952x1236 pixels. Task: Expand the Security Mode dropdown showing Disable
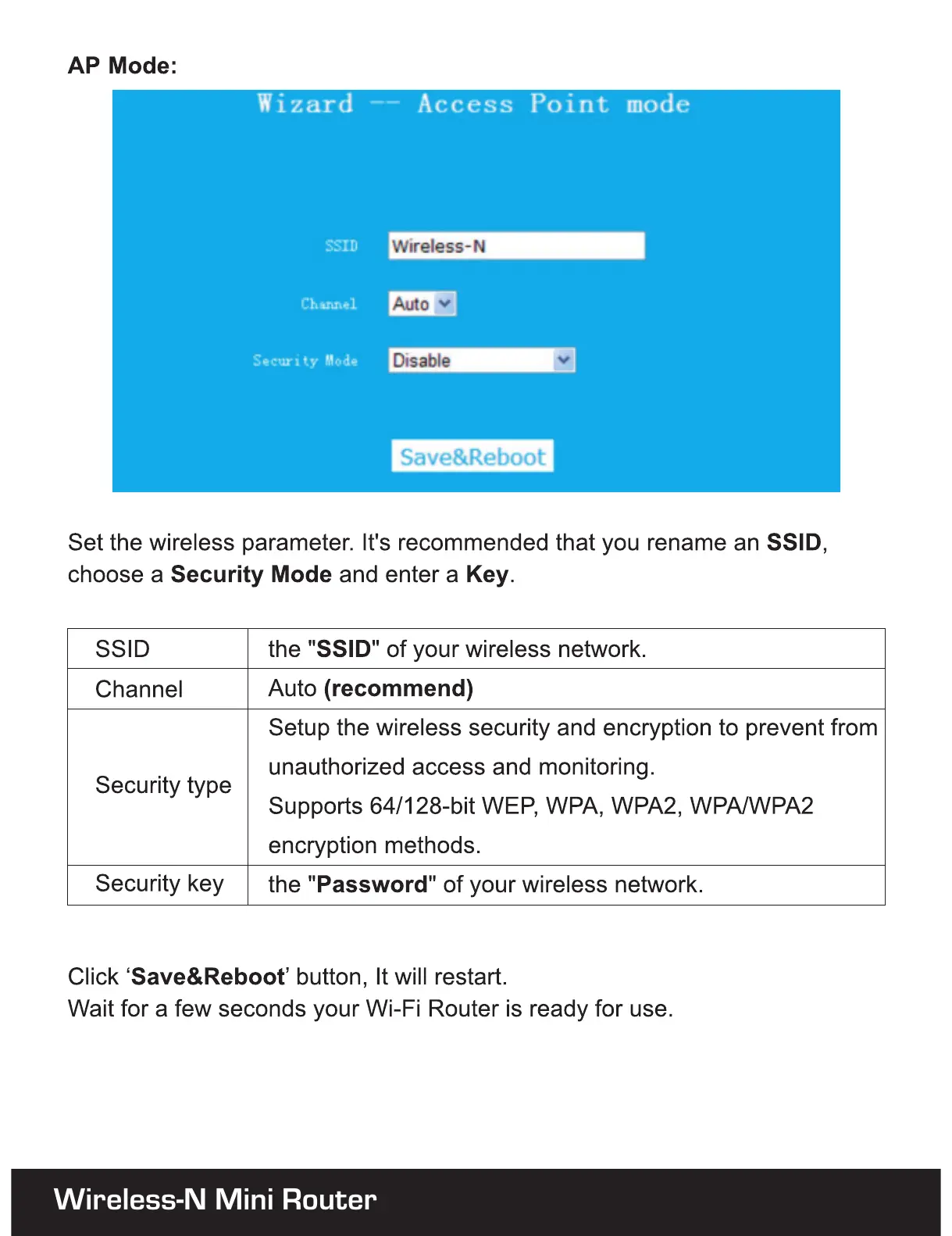563,360
